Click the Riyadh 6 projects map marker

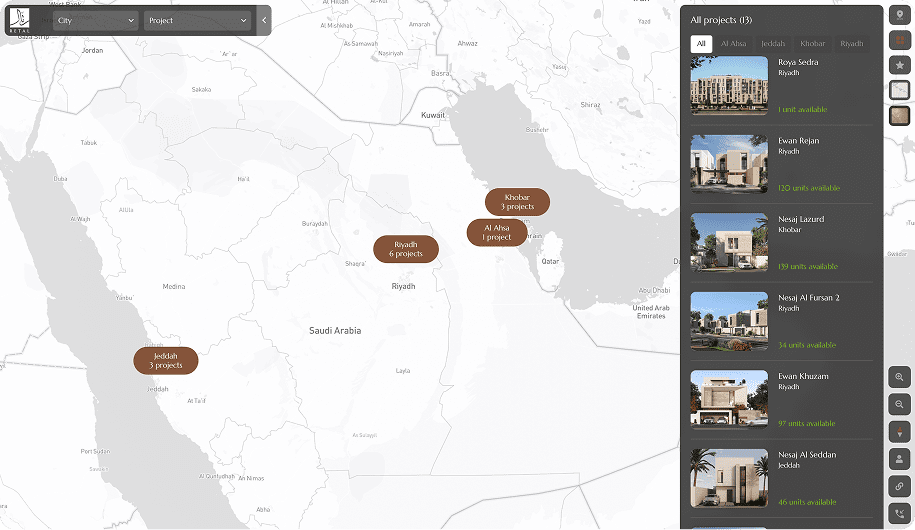[406, 249]
